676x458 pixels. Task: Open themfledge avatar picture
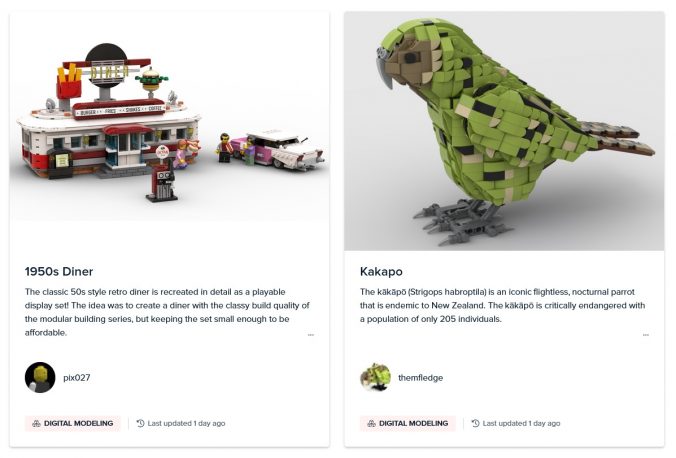(x=376, y=377)
